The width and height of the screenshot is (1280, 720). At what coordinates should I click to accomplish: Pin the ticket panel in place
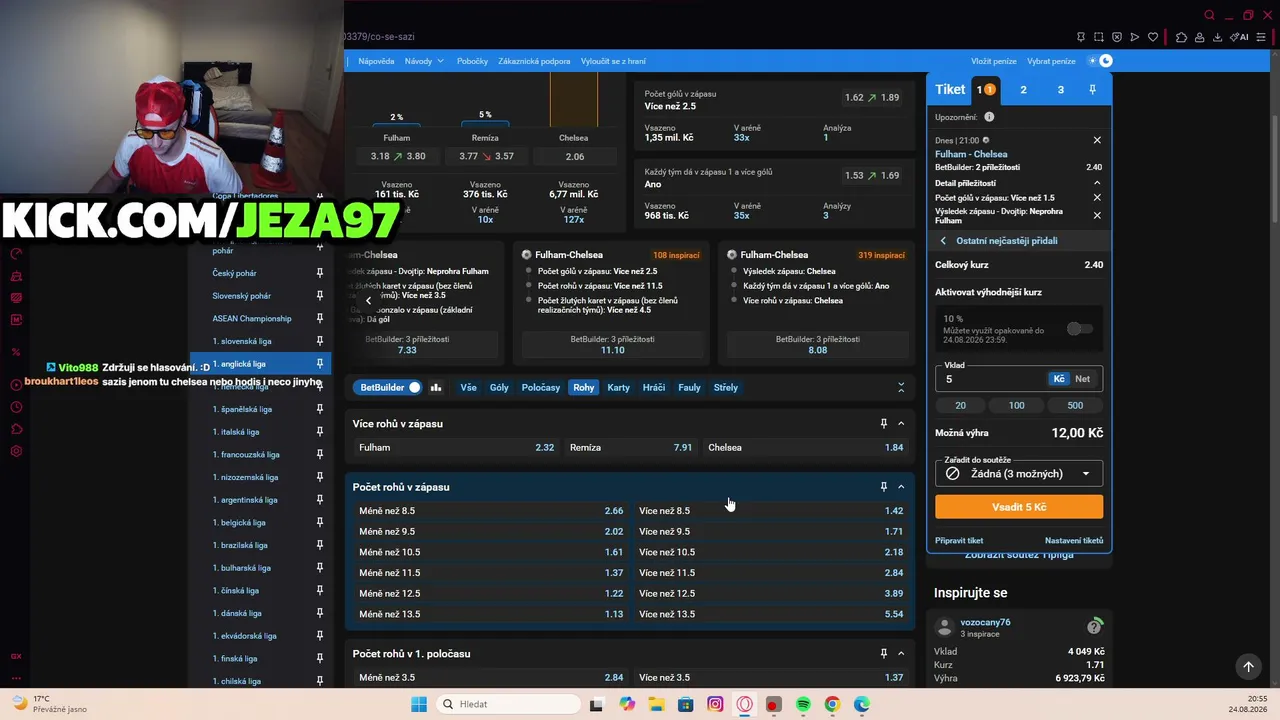point(1092,90)
